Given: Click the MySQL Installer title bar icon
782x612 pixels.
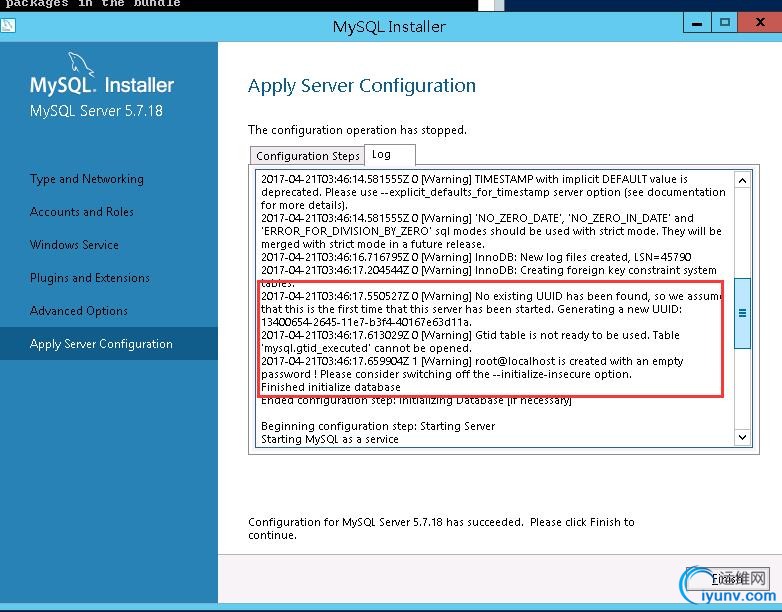Looking at the screenshot, I should [x=8, y=25].
